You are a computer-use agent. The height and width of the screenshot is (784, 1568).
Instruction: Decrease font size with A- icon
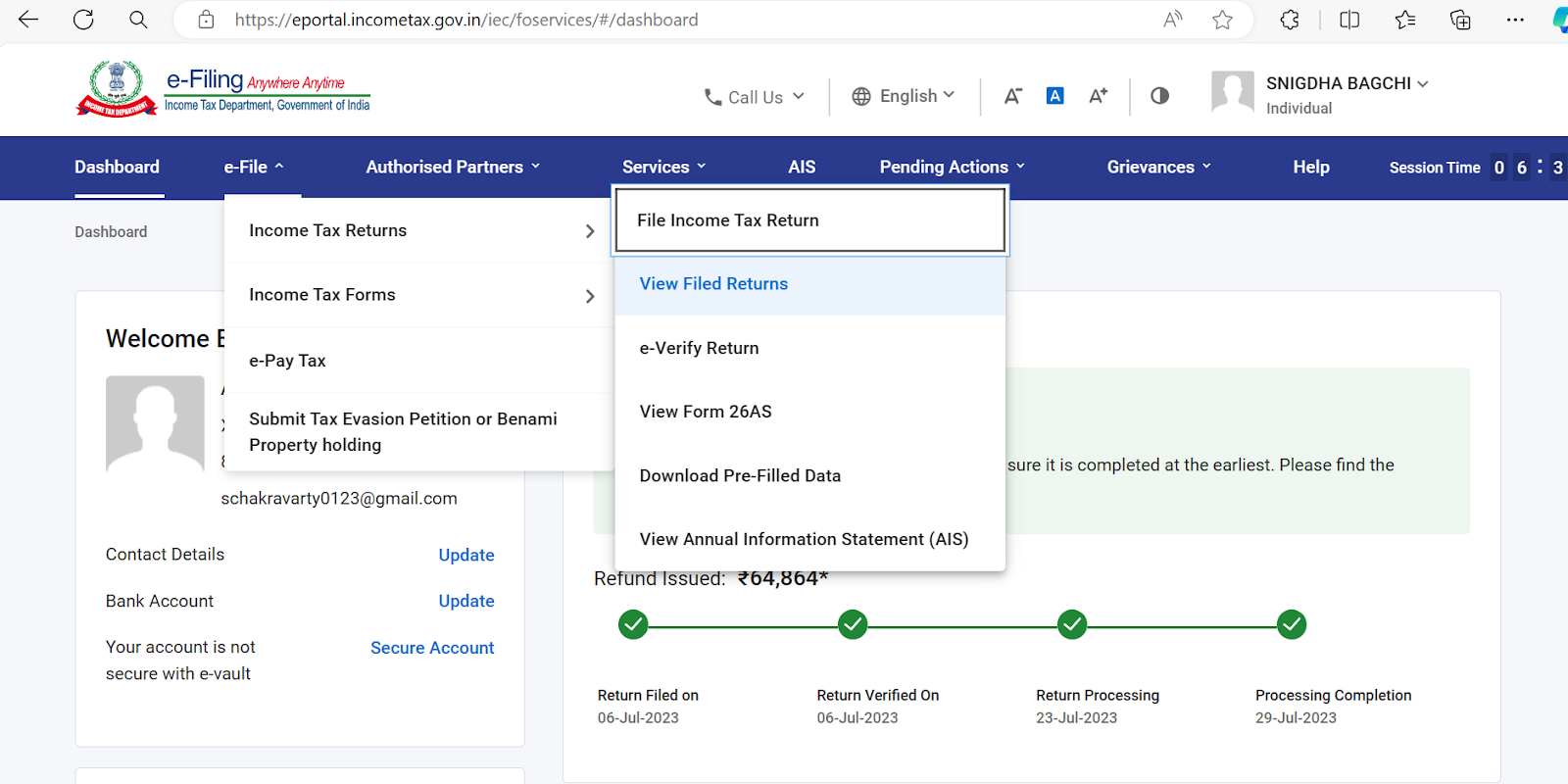click(1013, 95)
